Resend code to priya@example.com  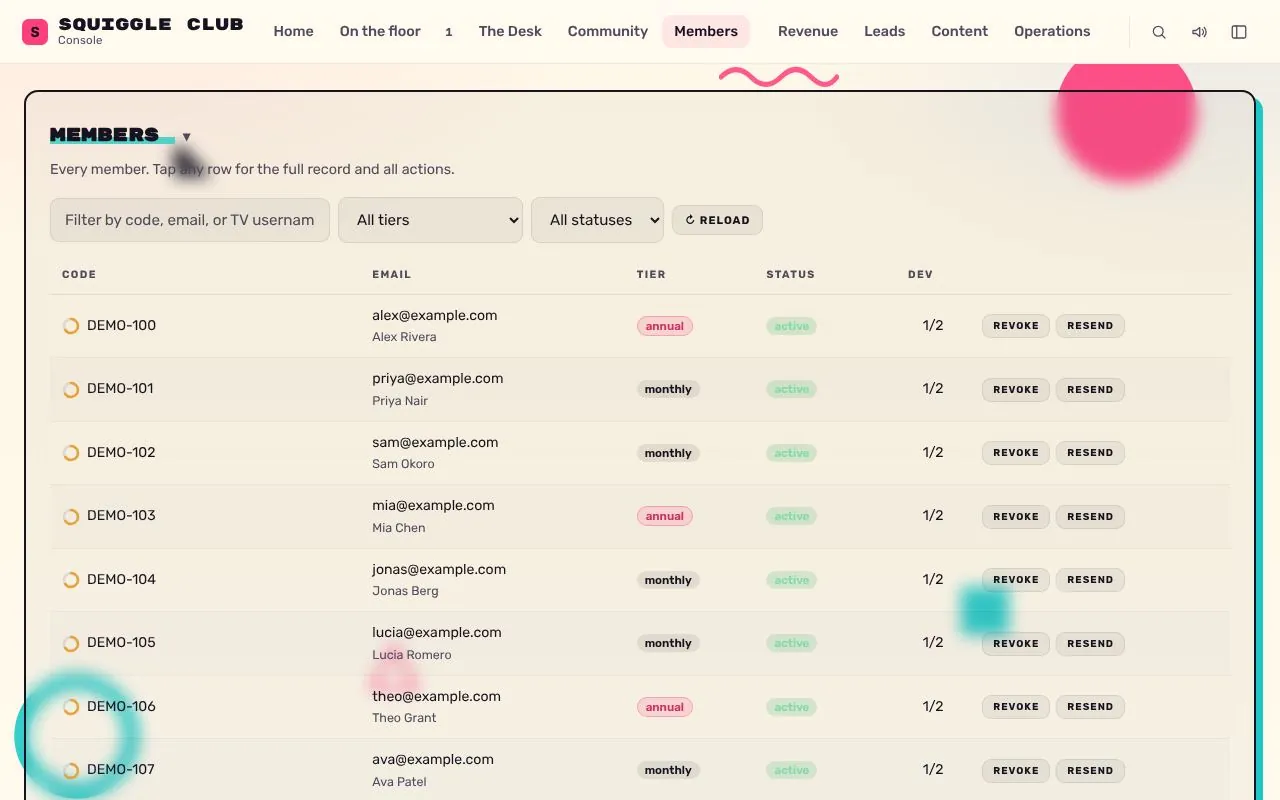click(x=1090, y=390)
